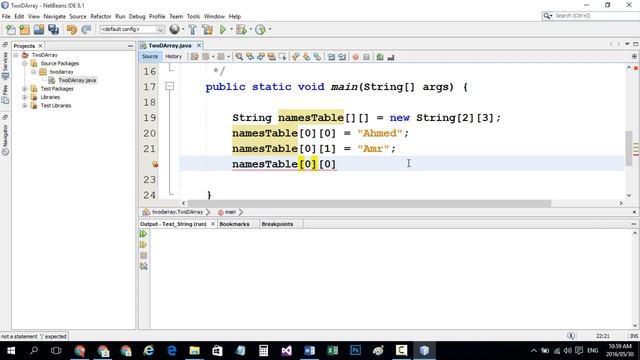Open the Debug menu
Viewport: 640px width, 360px height.
point(137,16)
